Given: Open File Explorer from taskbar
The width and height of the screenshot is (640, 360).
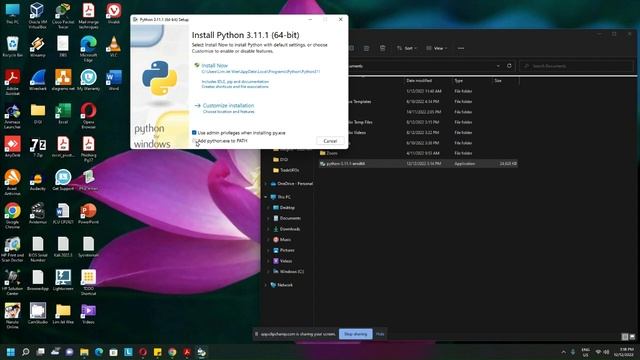Looking at the screenshot, I should pos(84,352).
